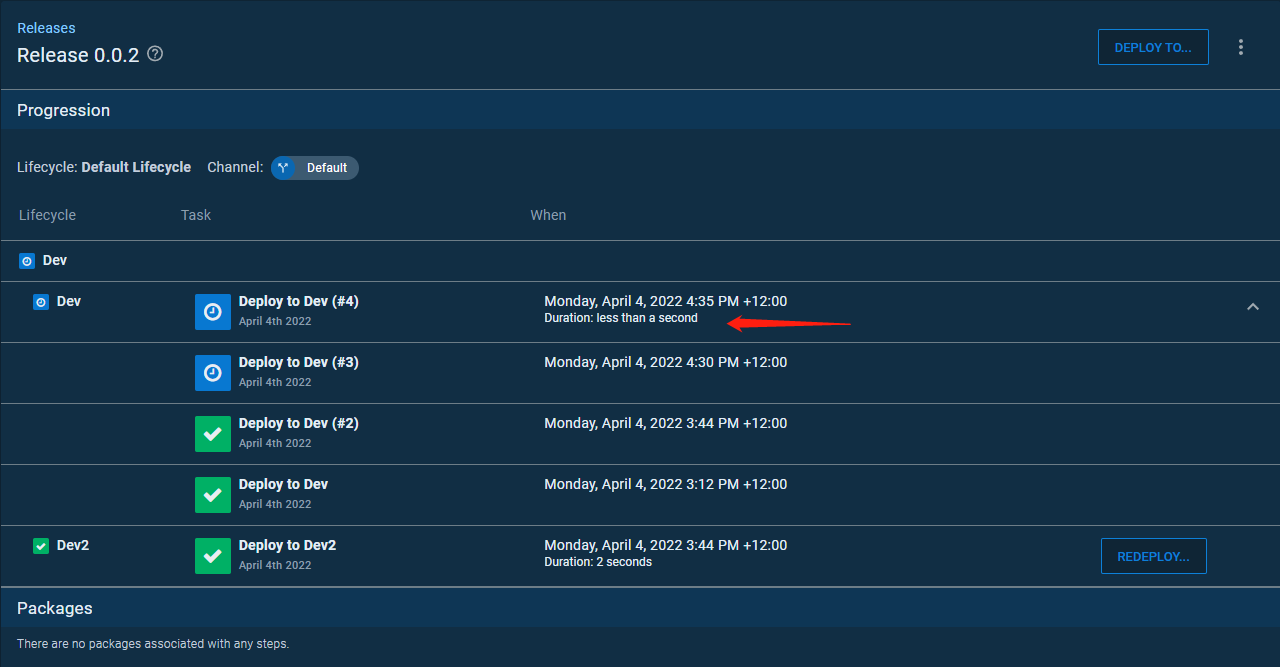This screenshot has height=667, width=1280.
Task: Open the Packages section
Action: coord(55,608)
